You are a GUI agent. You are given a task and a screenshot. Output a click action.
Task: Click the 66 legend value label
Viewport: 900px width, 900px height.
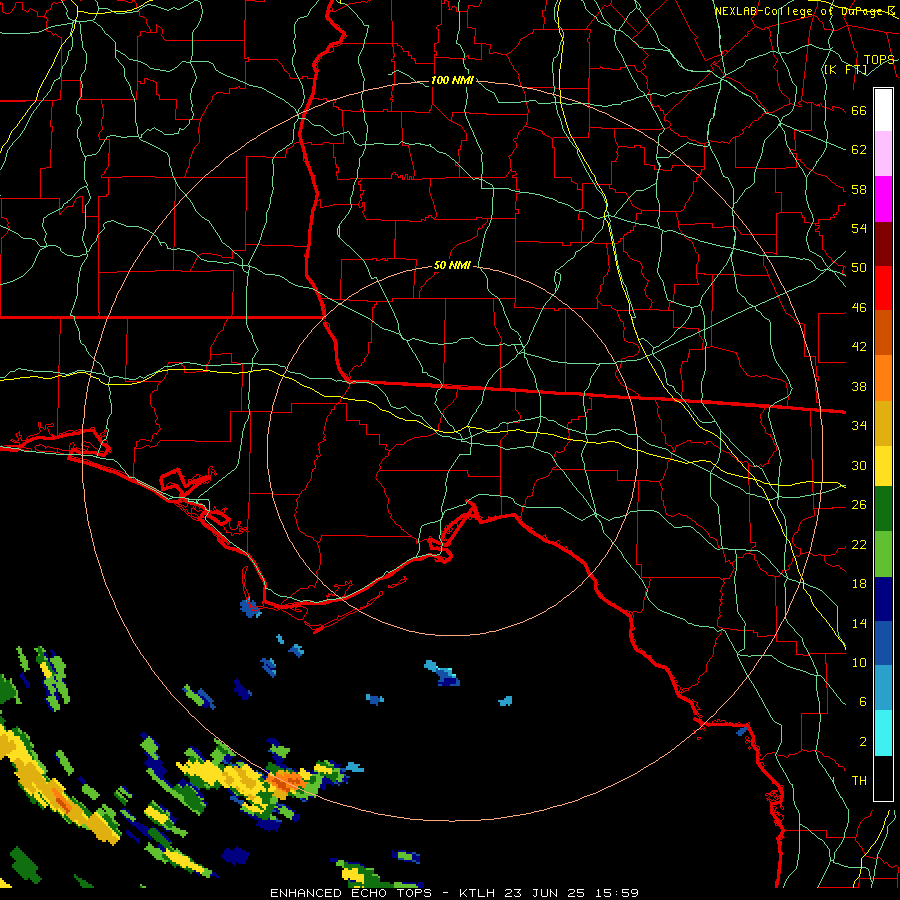coord(859,111)
